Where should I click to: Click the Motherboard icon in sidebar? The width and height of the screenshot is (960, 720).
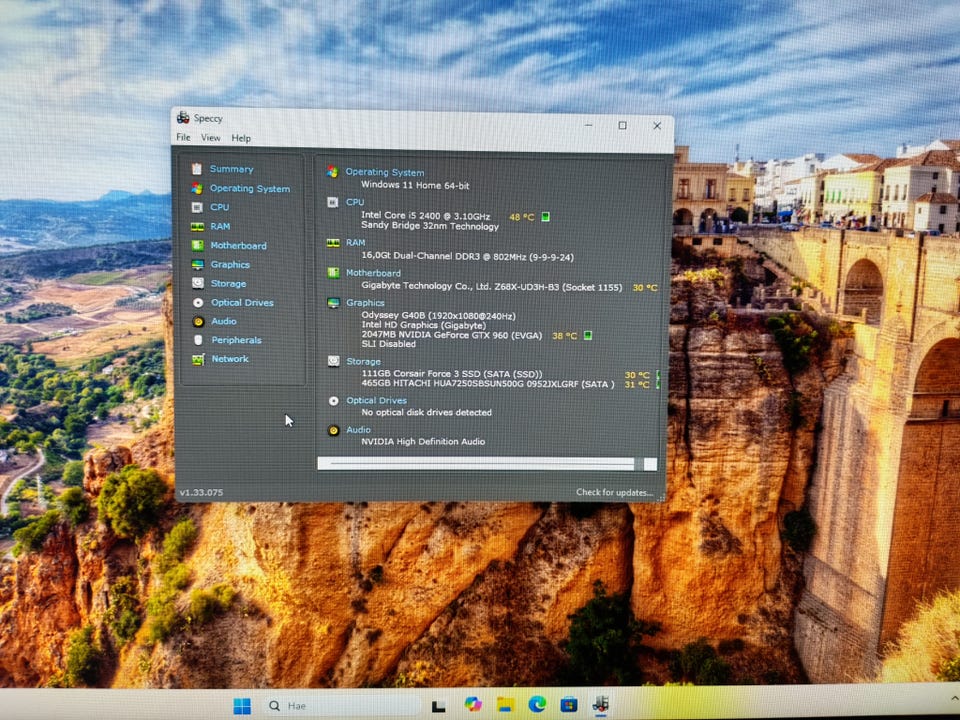[x=197, y=246]
